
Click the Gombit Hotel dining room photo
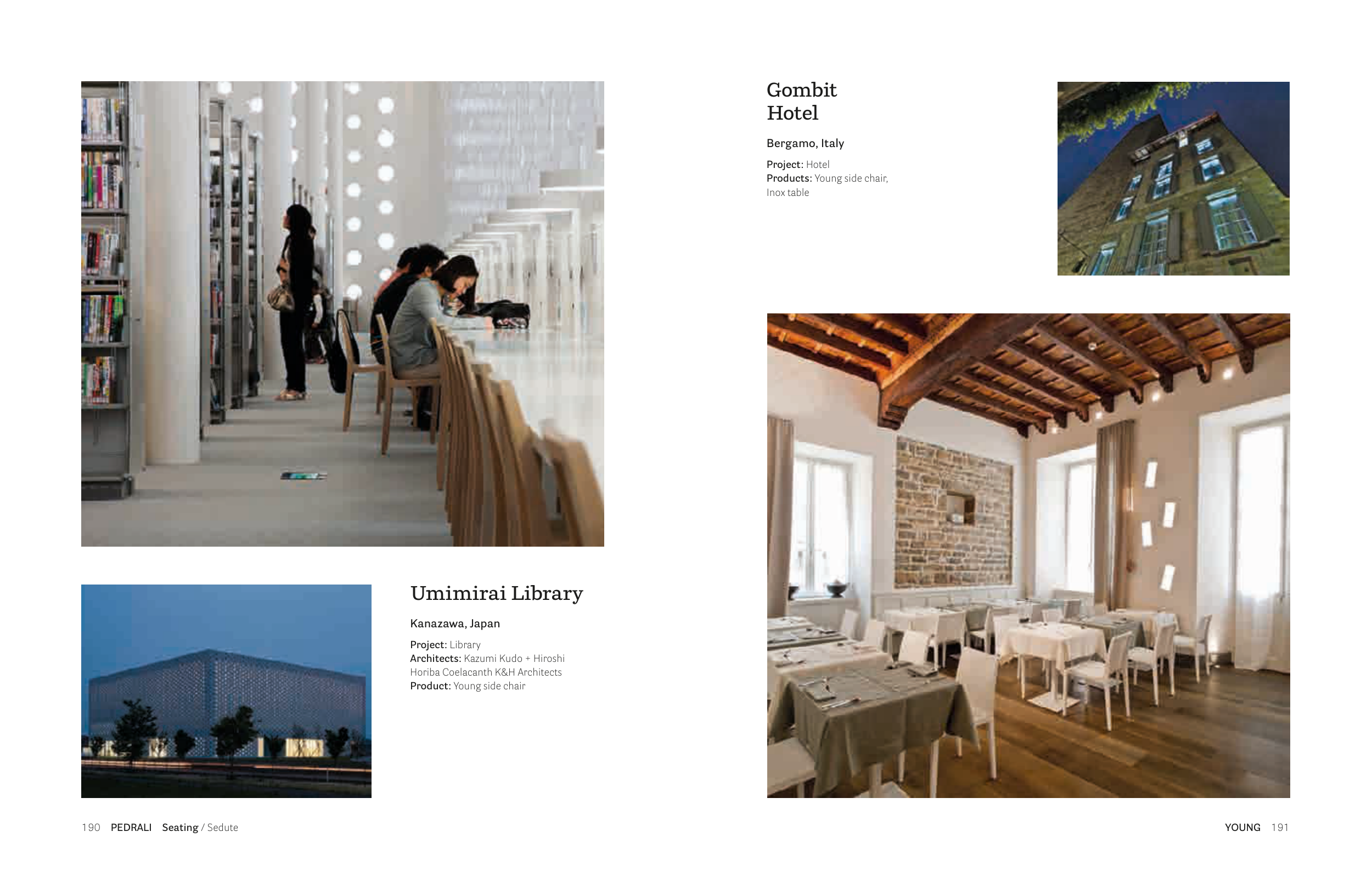pyautogui.click(x=1028, y=555)
